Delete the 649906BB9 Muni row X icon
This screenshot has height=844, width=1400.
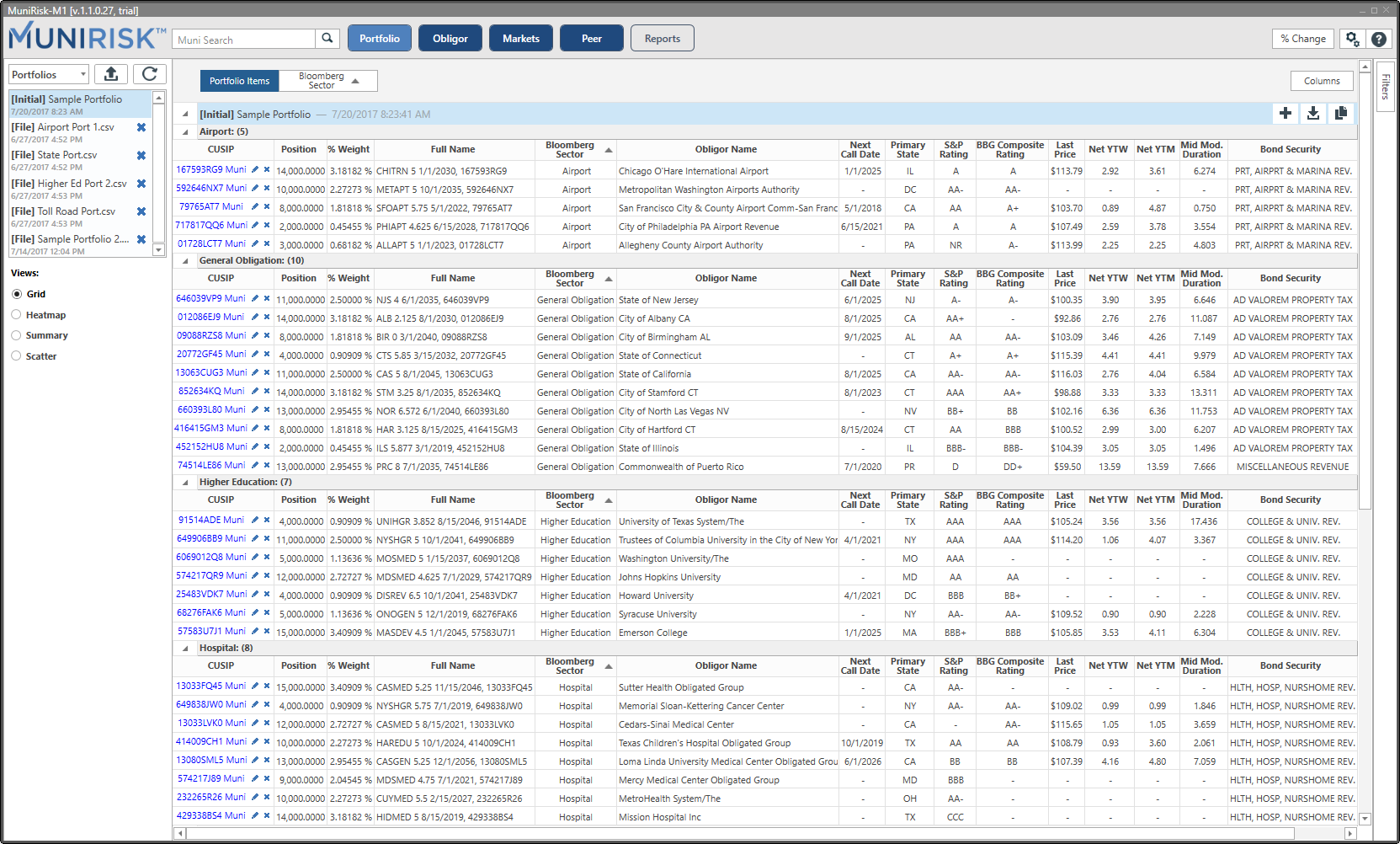click(x=267, y=538)
